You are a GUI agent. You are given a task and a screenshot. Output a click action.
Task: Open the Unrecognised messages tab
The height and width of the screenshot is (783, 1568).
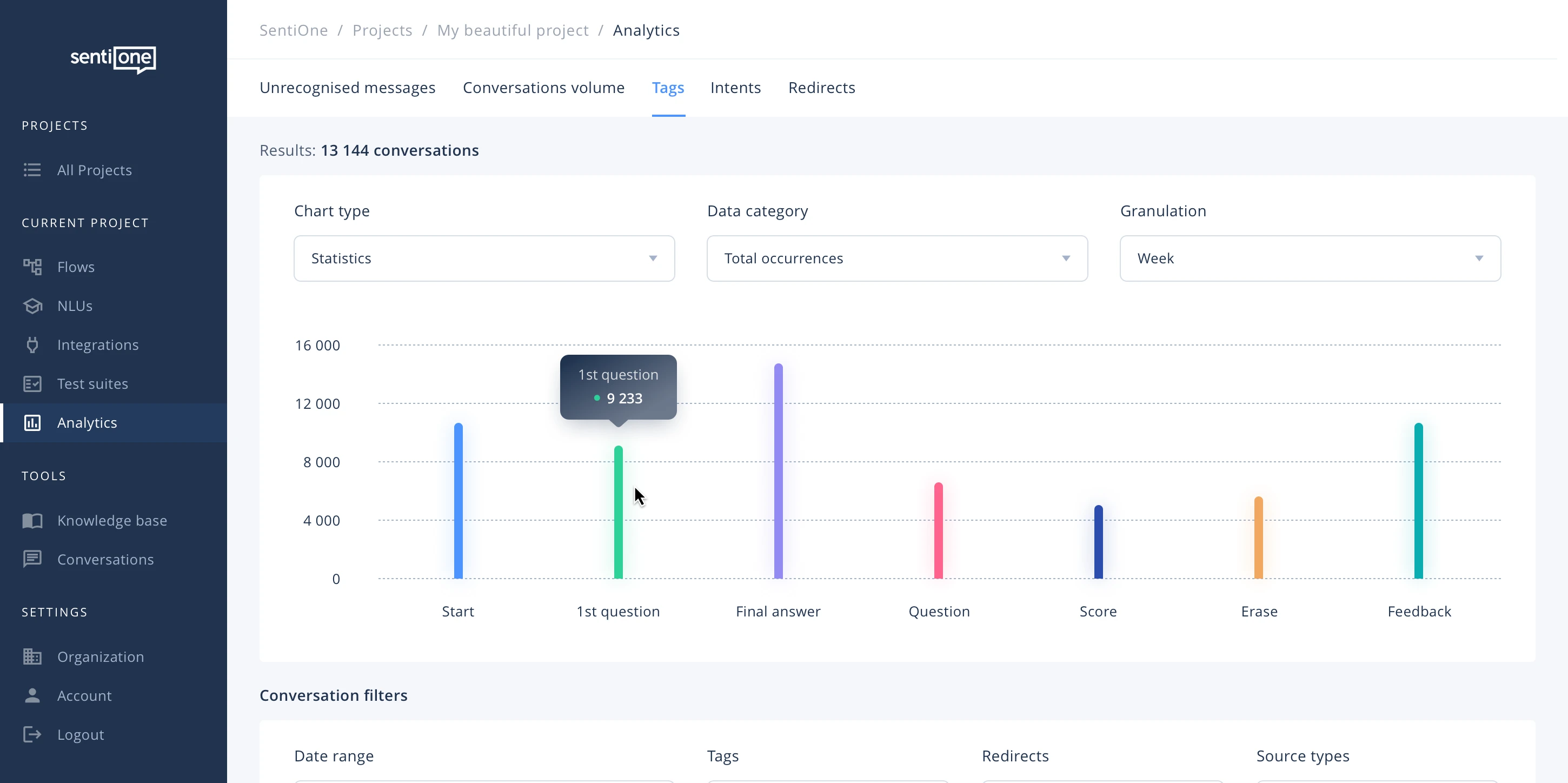[347, 88]
